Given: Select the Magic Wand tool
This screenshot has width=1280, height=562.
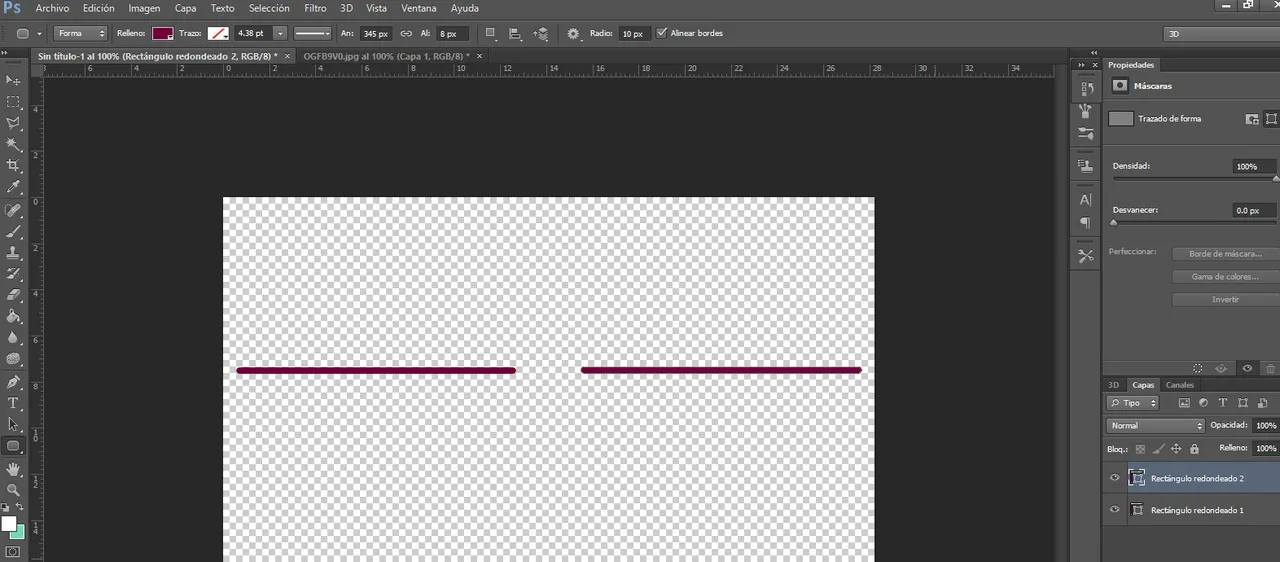Looking at the screenshot, I should point(14,144).
